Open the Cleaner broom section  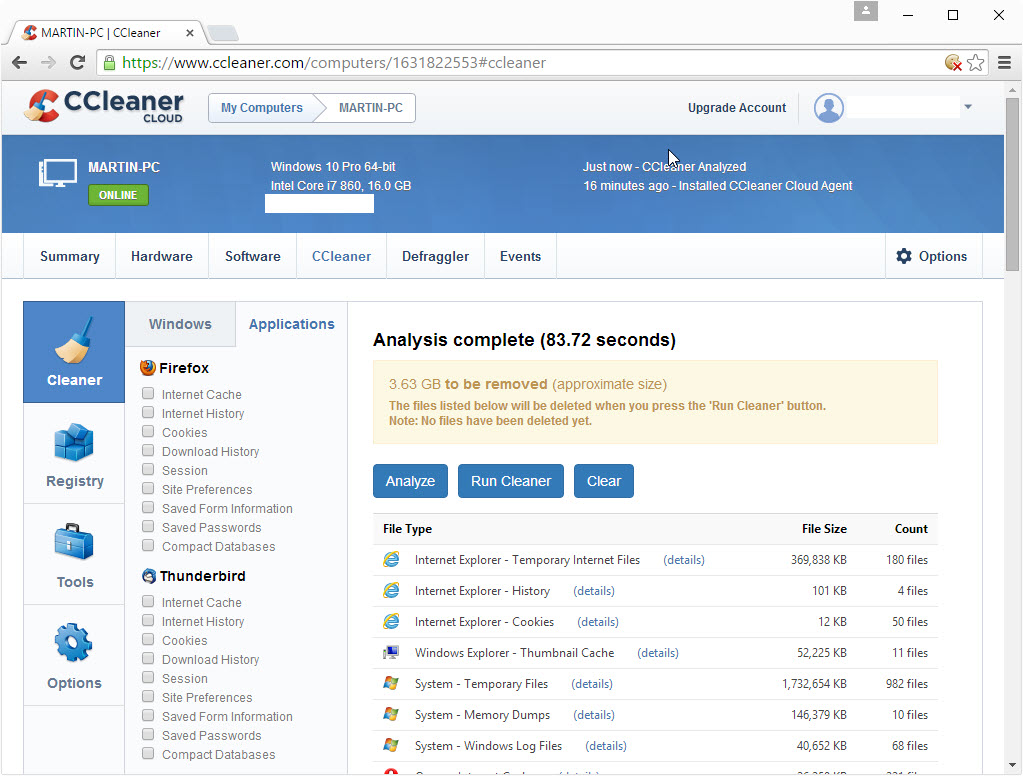(x=74, y=352)
